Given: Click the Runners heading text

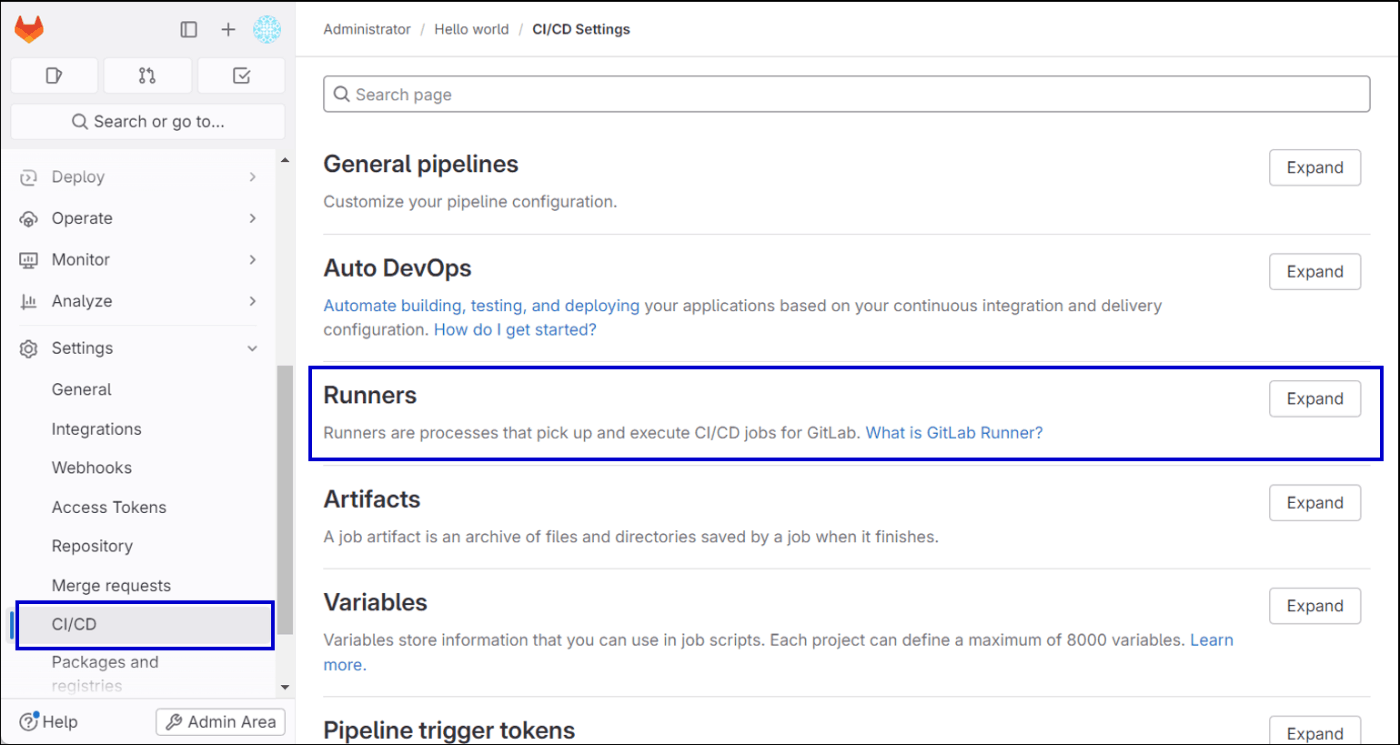Looking at the screenshot, I should 370,396.
